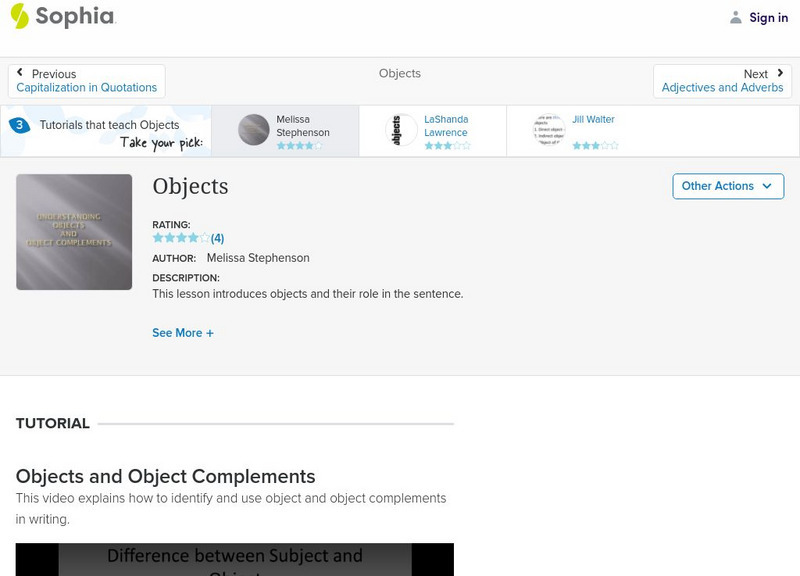The image size is (800, 576).
Task: Click star rating under LaShanda Lawrence
Action: tap(447, 145)
